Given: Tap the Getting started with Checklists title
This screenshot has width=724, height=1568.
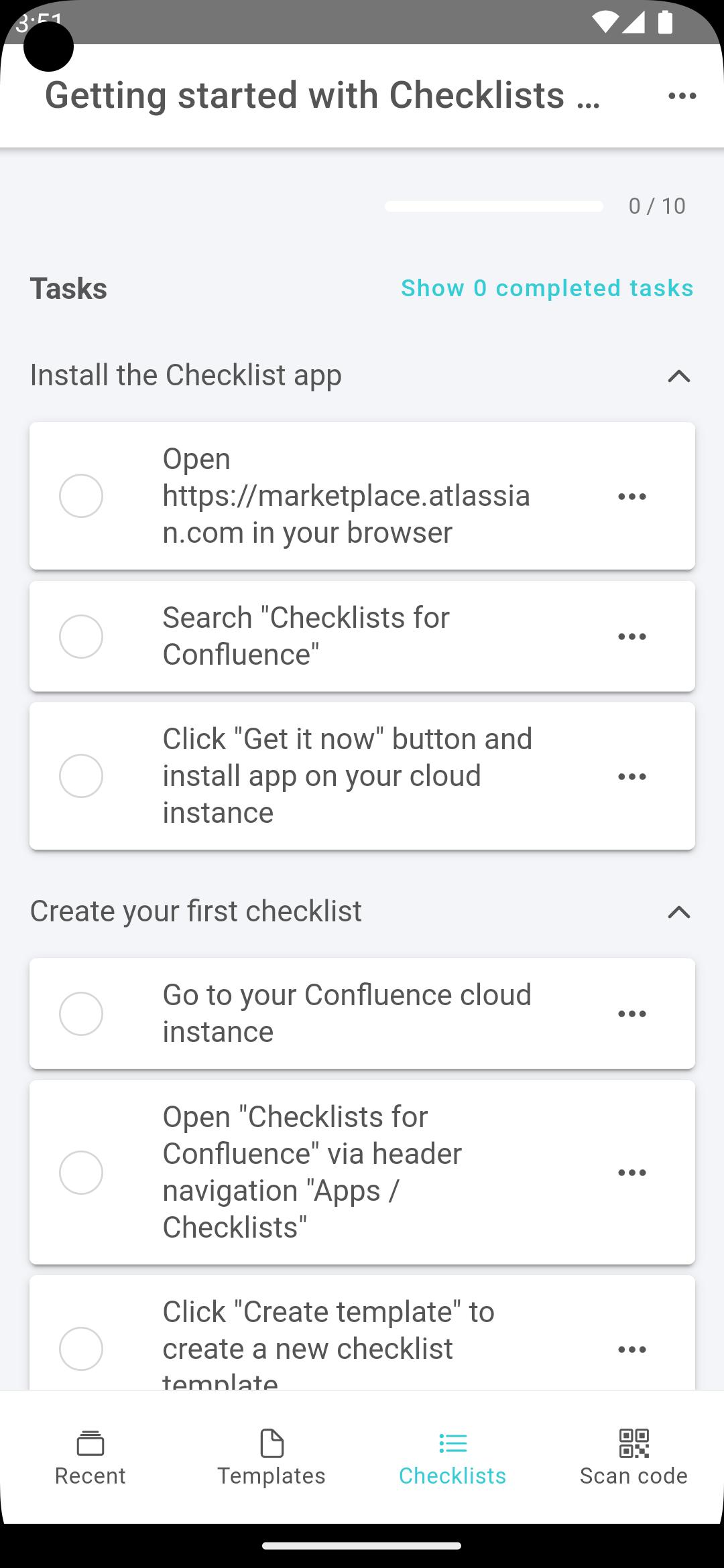Looking at the screenshot, I should (x=322, y=95).
